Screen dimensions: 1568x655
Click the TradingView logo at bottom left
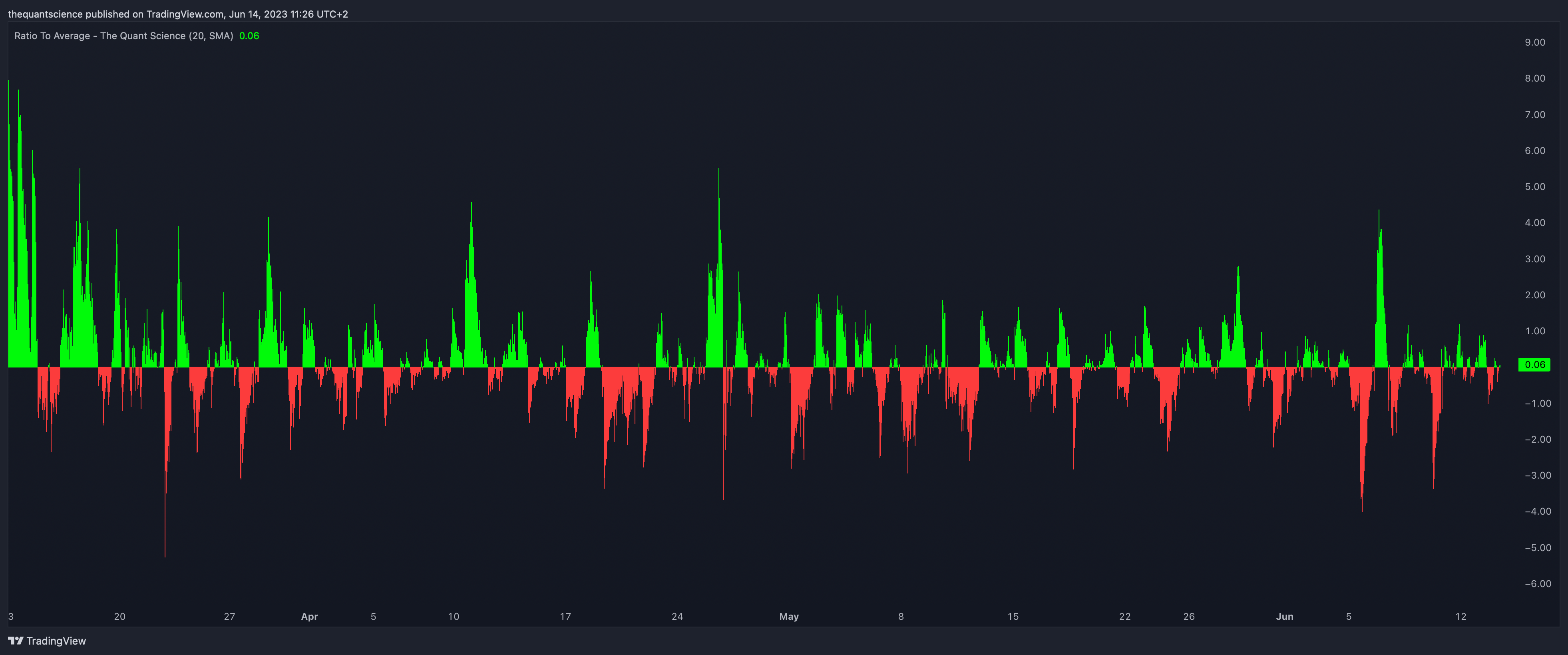click(47, 640)
